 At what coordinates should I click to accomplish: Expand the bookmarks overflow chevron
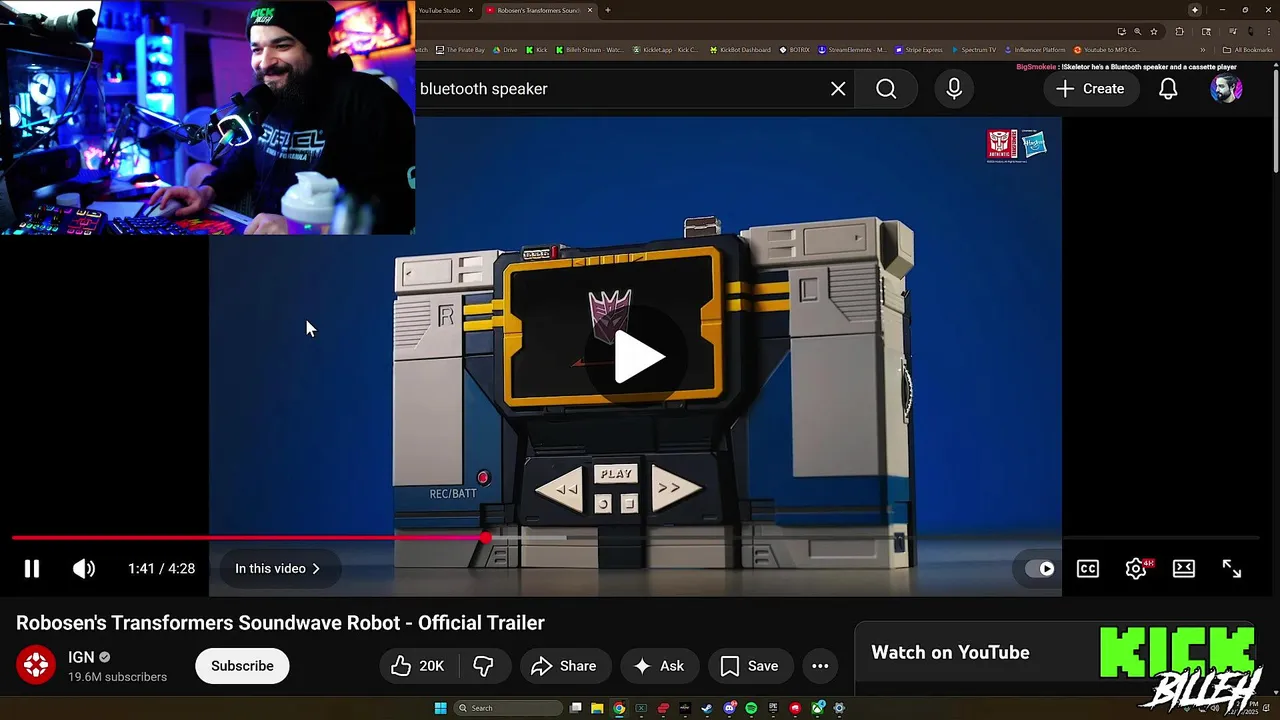tap(1203, 50)
